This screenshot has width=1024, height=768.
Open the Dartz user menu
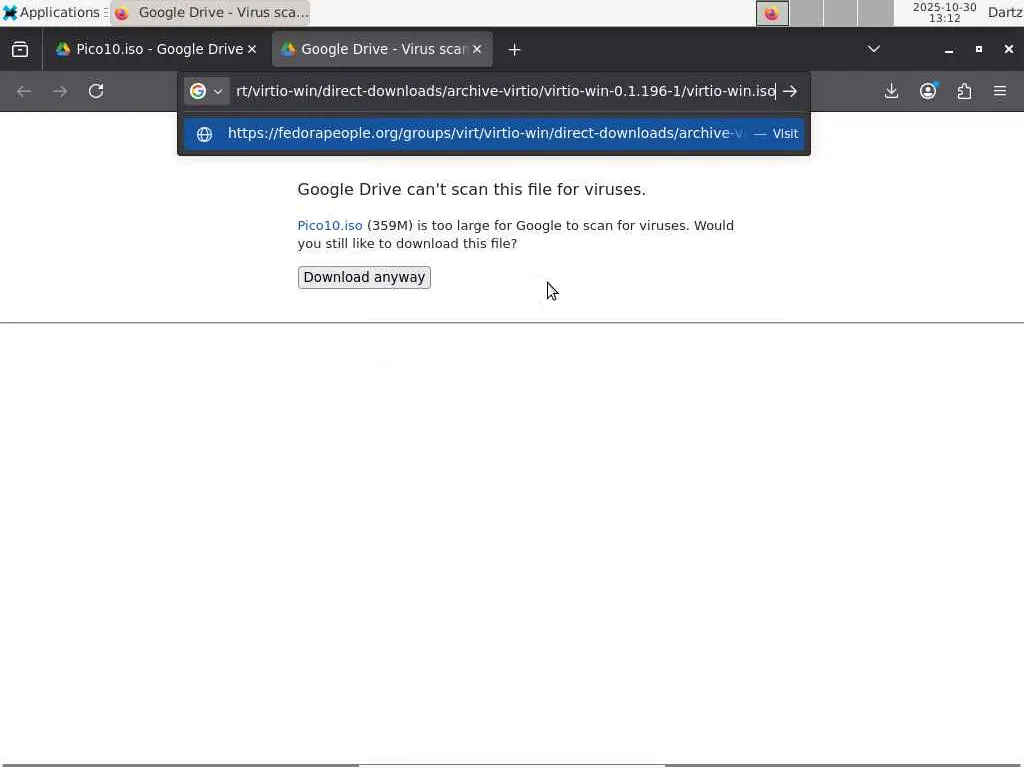(x=1005, y=12)
